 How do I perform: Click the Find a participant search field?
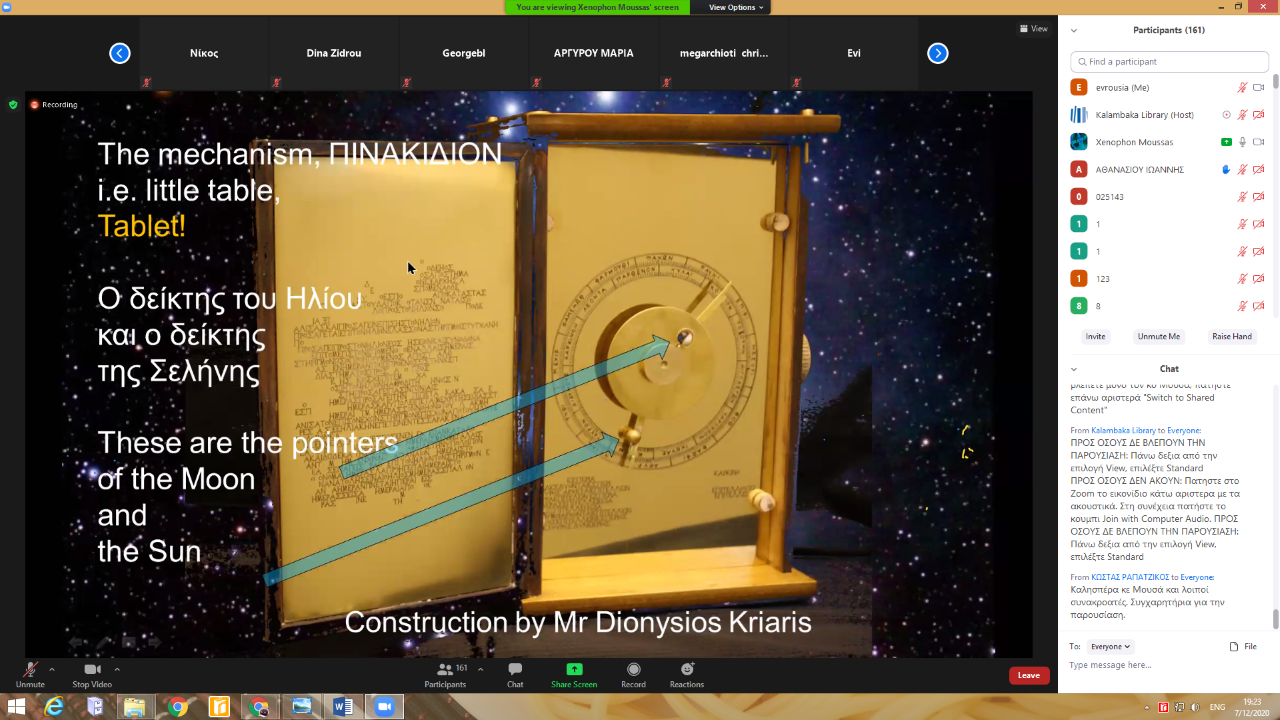pyautogui.click(x=1169, y=62)
